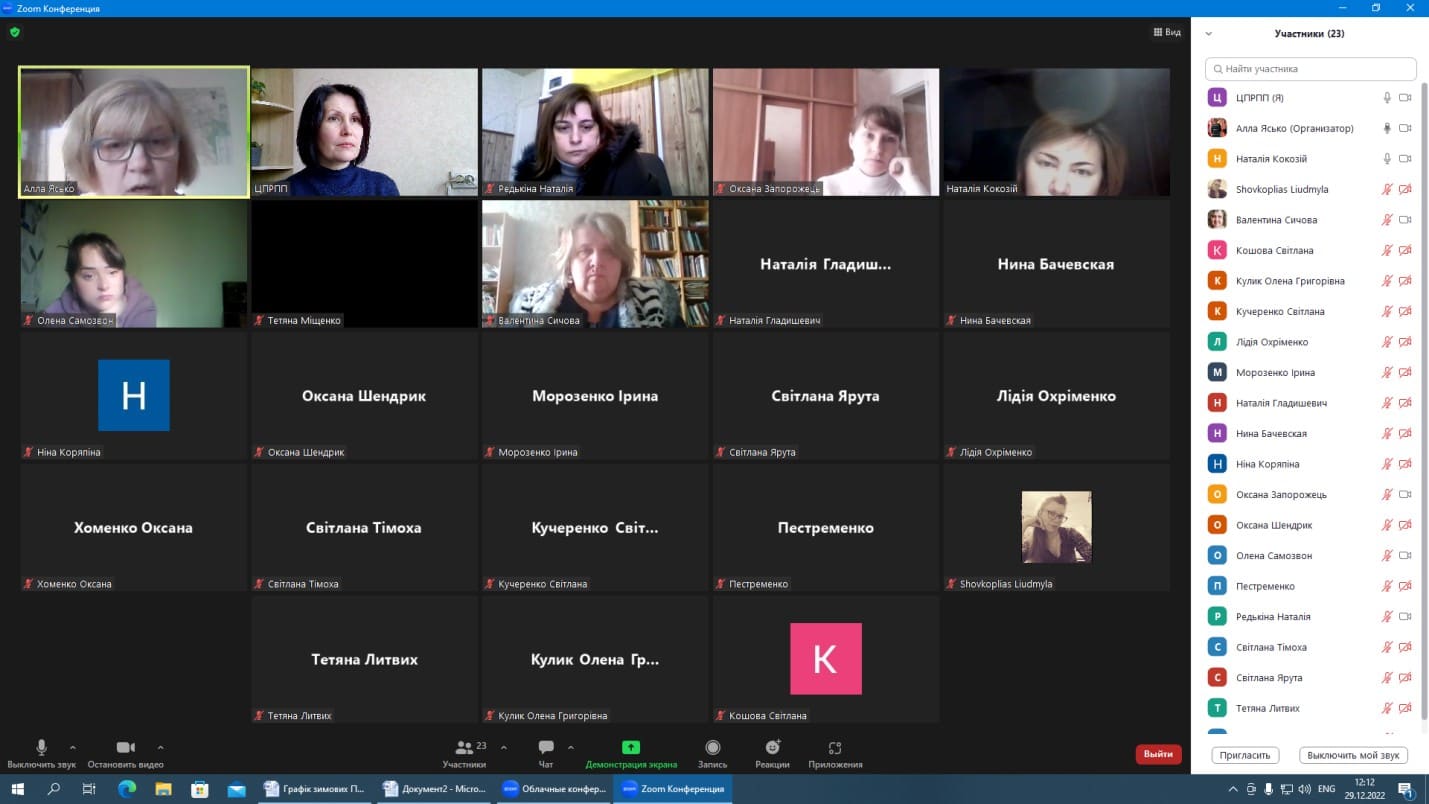Expand the arrow next to Чат button
This screenshot has height=804, width=1429.
click(571, 747)
